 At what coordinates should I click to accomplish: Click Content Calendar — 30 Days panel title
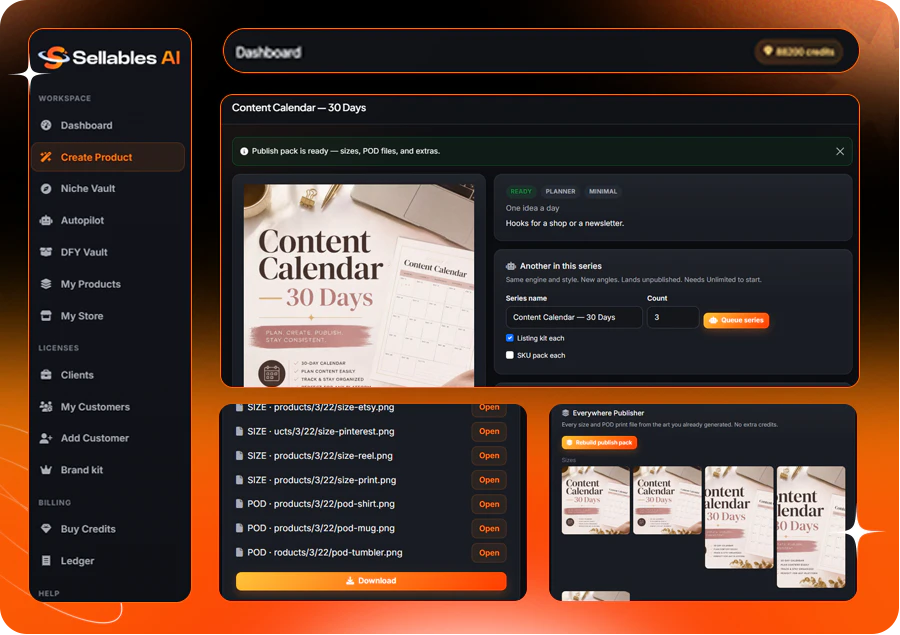click(298, 108)
